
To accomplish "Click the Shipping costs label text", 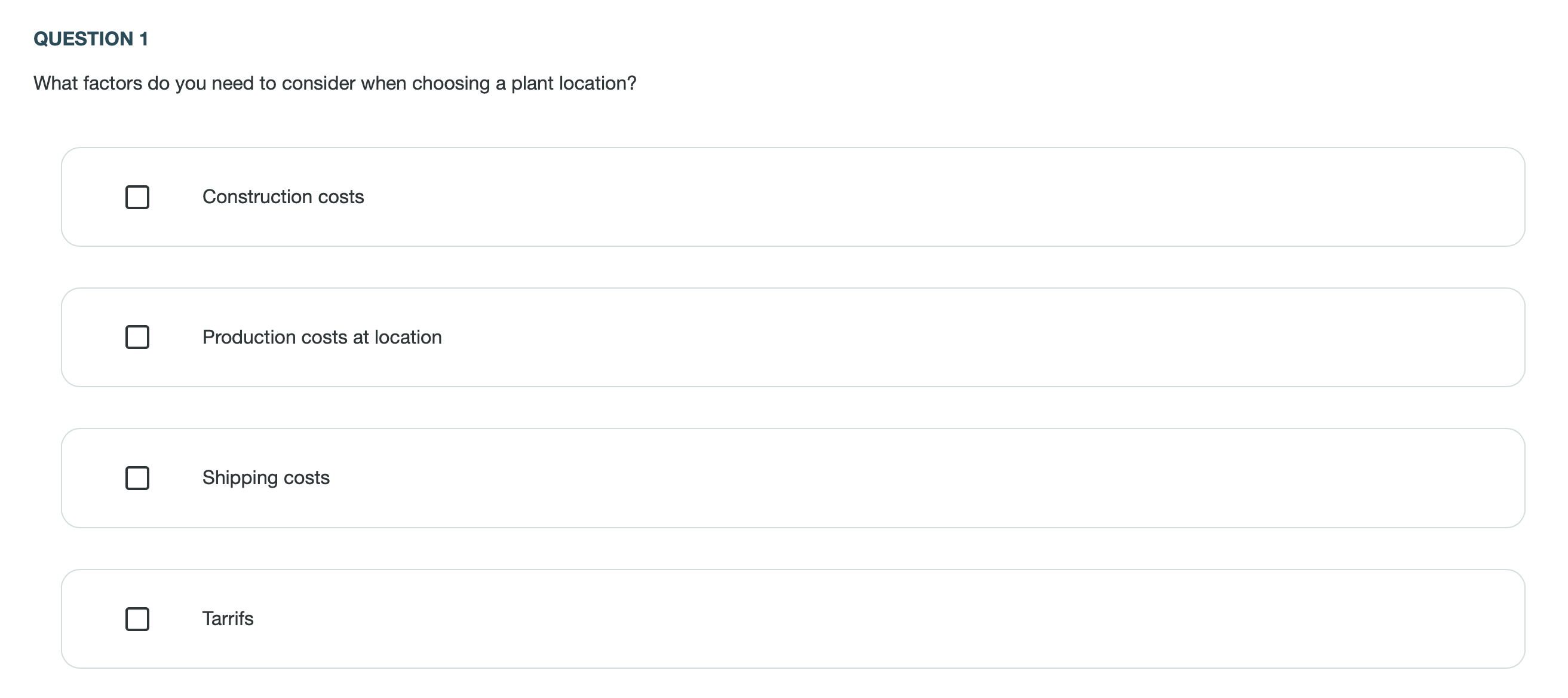I will pos(266,478).
